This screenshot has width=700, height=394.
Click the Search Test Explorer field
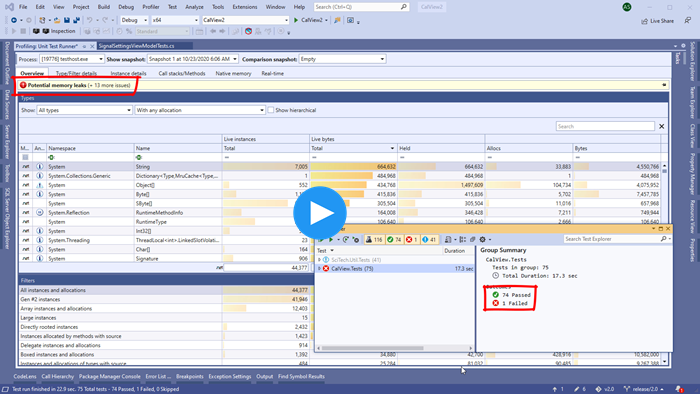612,239
